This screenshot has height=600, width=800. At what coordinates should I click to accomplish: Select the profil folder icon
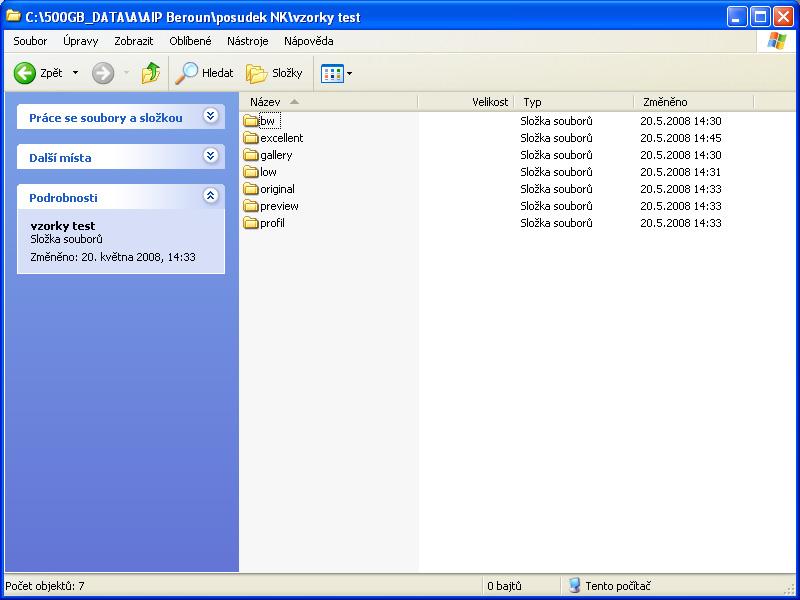[251, 223]
